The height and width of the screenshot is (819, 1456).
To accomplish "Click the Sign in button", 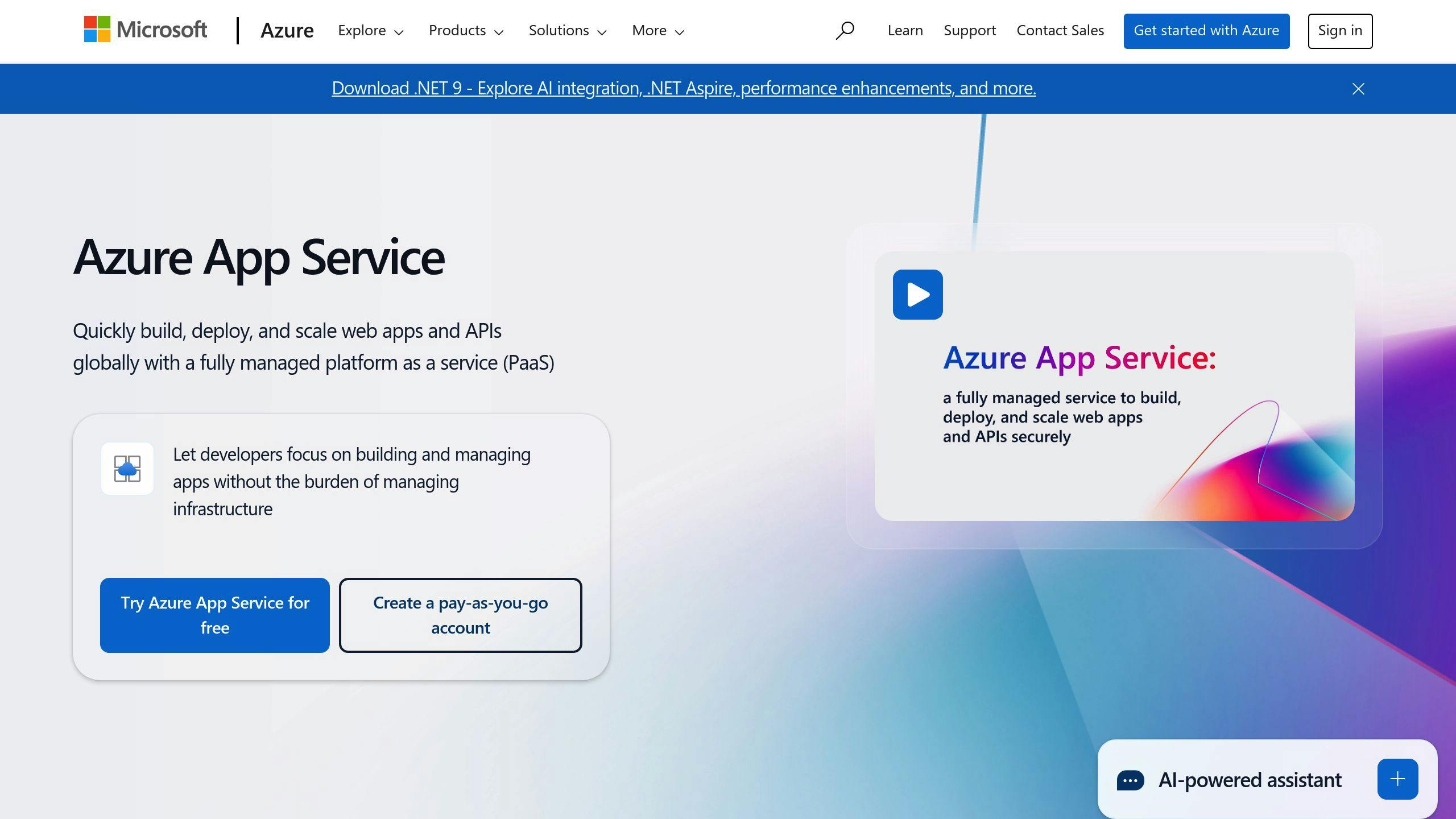I will [1340, 31].
